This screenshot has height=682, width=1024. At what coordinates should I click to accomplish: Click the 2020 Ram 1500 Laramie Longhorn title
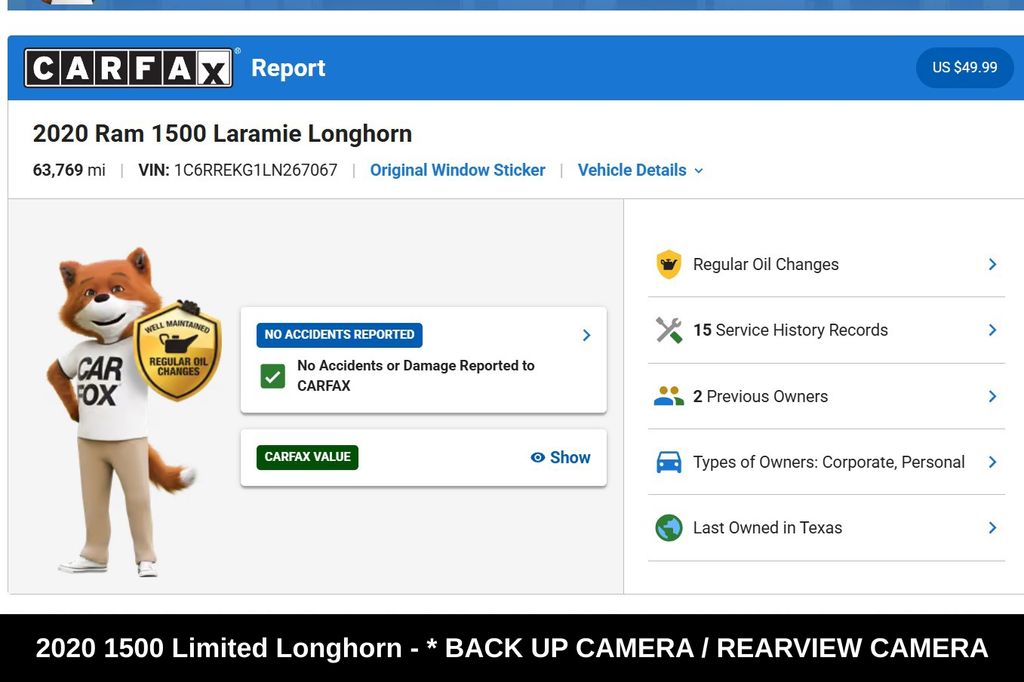tap(223, 133)
